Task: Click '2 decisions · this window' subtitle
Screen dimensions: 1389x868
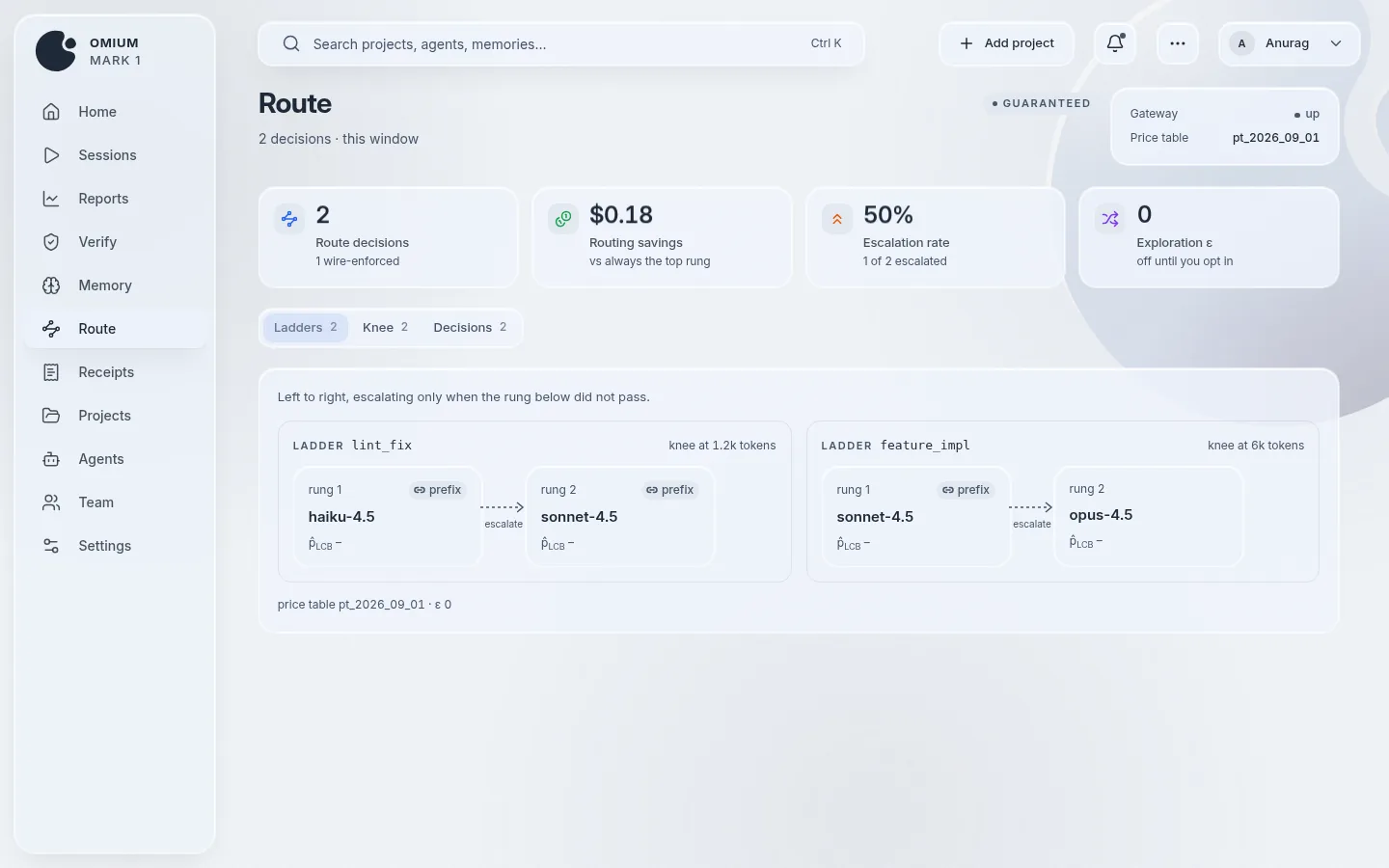Action: 339,139
